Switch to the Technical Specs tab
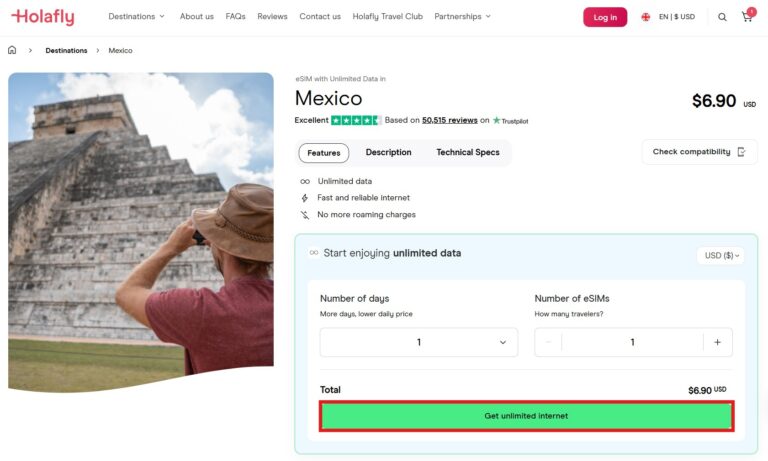This screenshot has height=461, width=768. [x=468, y=152]
